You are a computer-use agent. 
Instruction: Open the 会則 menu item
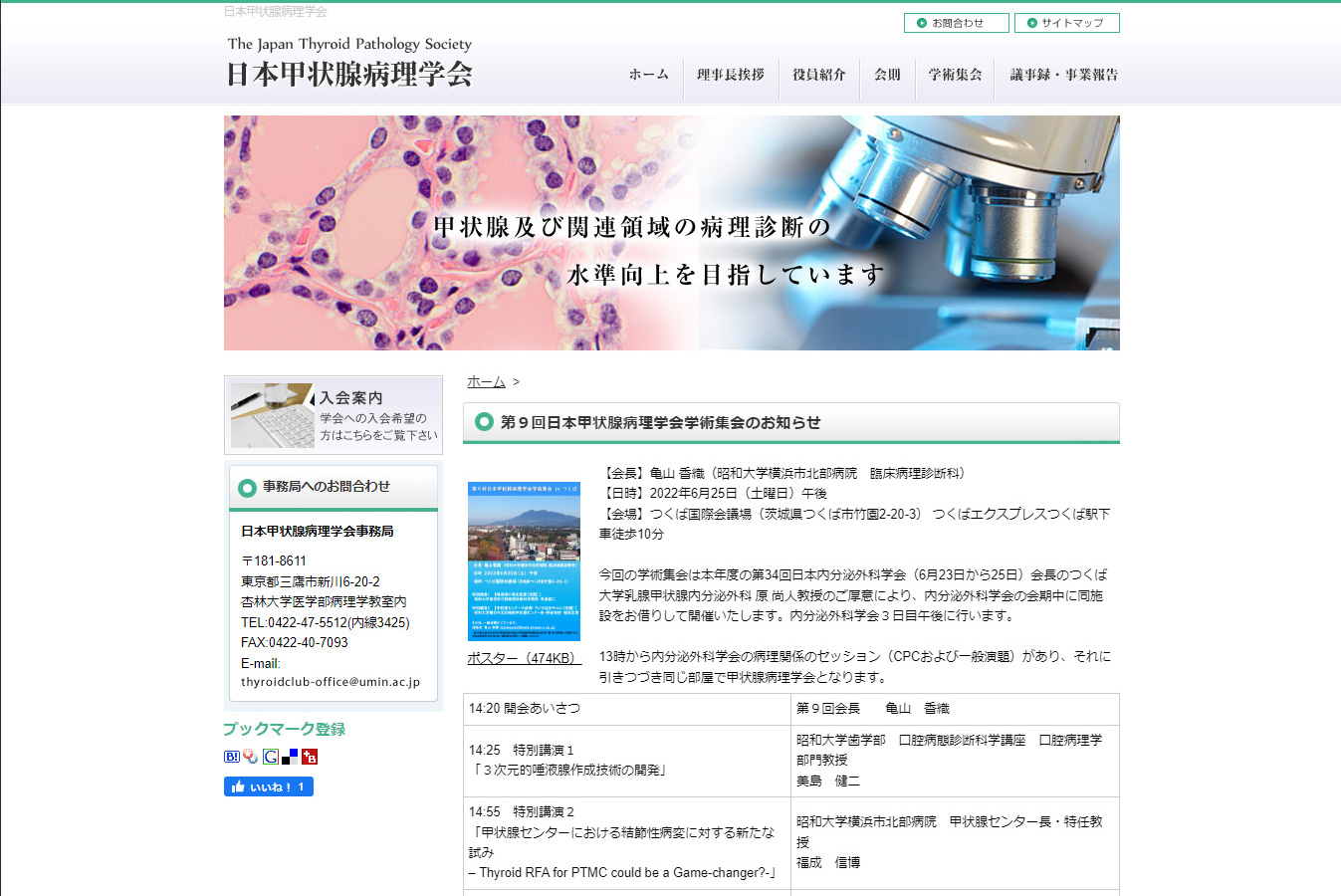coord(887,75)
